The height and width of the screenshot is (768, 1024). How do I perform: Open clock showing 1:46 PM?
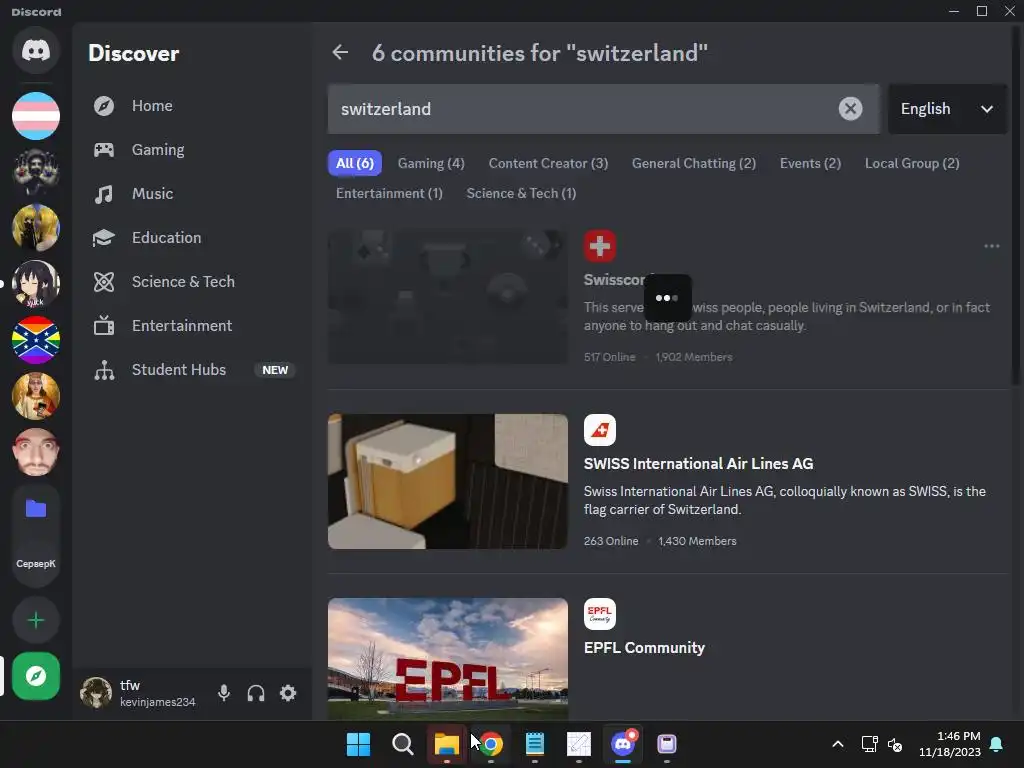(x=950, y=744)
